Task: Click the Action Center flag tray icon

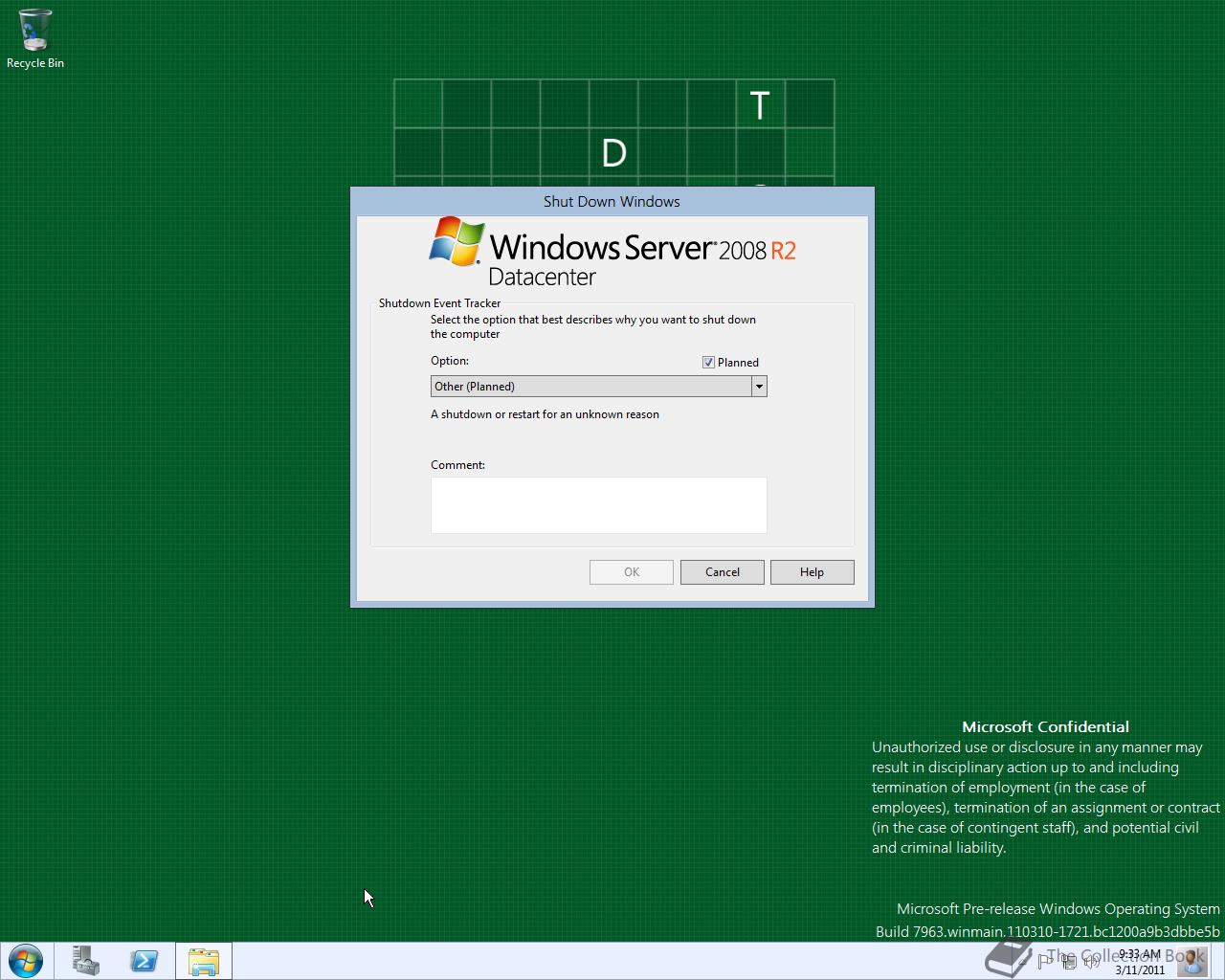Action: 1045,962
